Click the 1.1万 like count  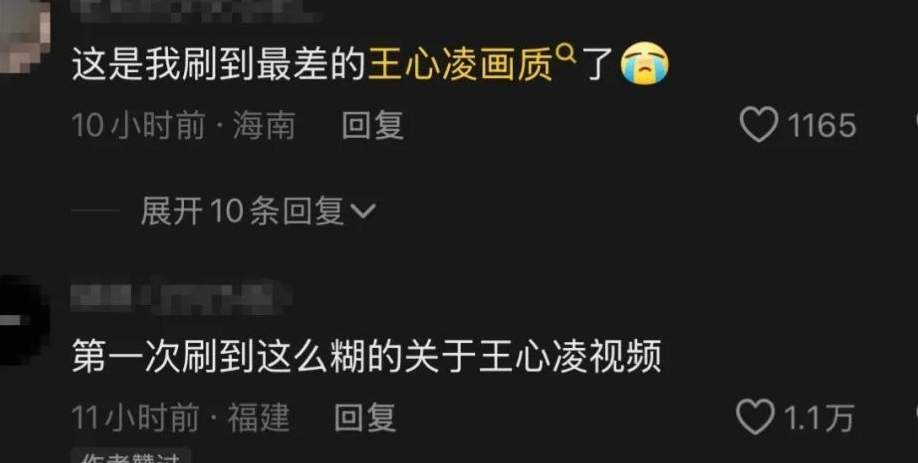[818, 418]
